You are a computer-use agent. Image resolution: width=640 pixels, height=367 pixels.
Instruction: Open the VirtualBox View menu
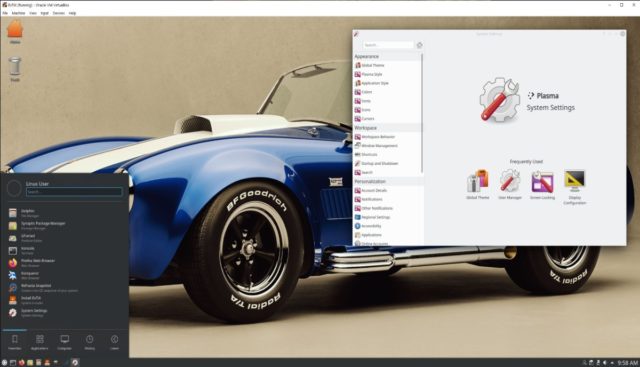33,13
